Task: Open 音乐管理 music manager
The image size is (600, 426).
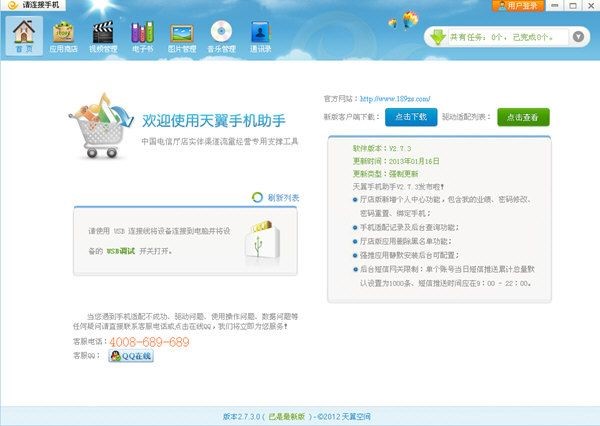Action: [221, 36]
